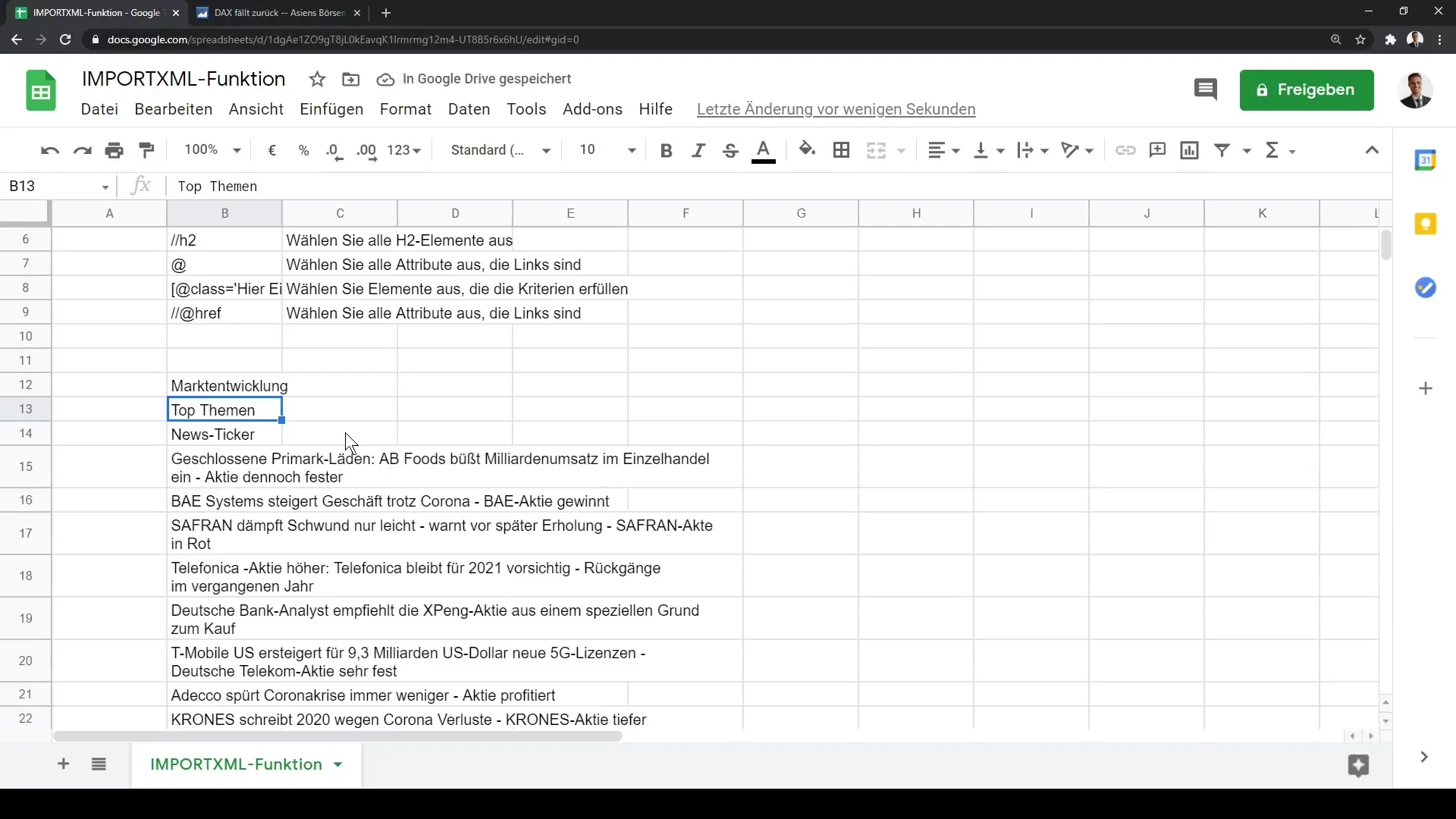Open Google Calendar side panel
This screenshot has height=819, width=1456.
(x=1426, y=160)
